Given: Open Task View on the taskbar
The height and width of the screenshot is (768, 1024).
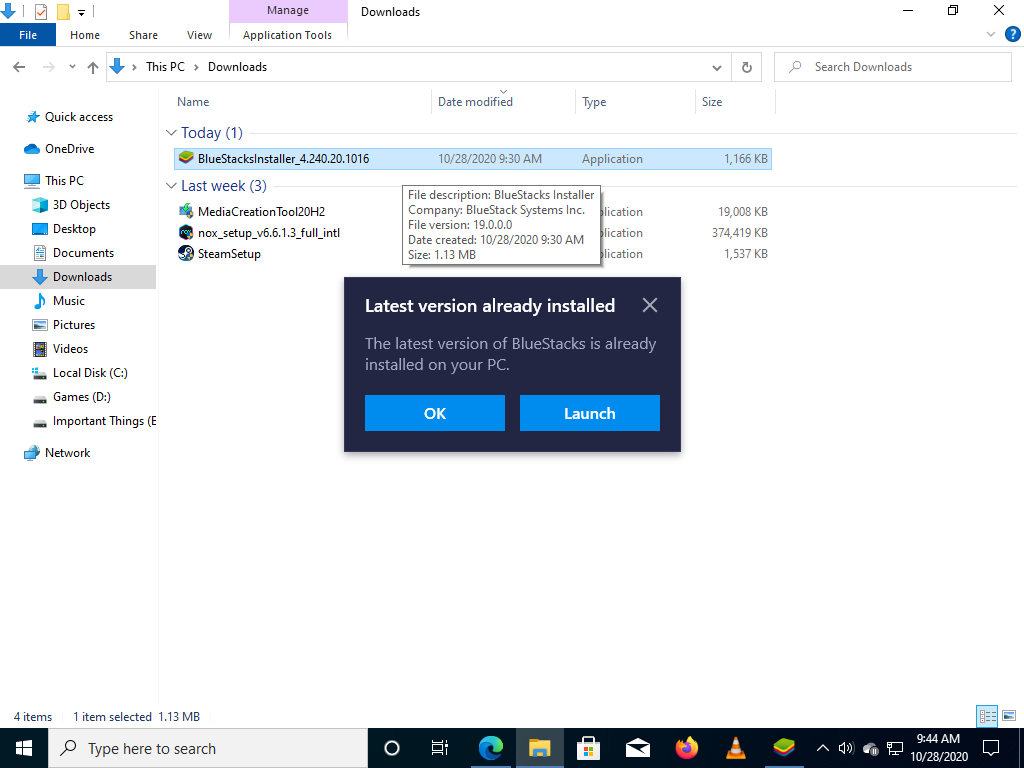Looking at the screenshot, I should pos(440,748).
